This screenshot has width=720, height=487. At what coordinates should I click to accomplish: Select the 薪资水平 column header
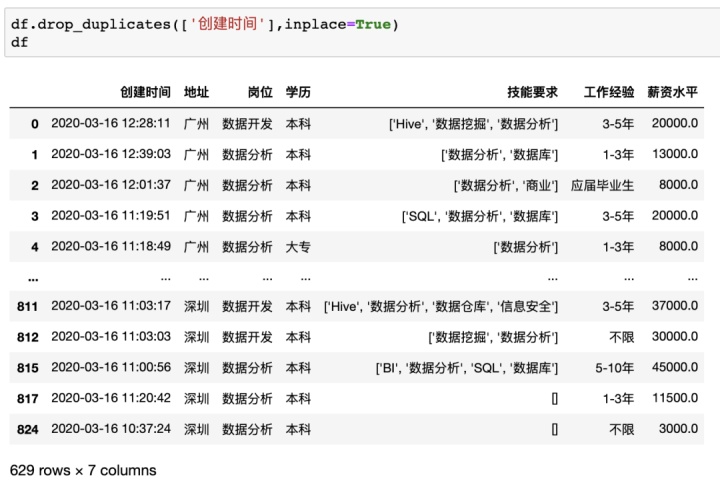coord(673,92)
